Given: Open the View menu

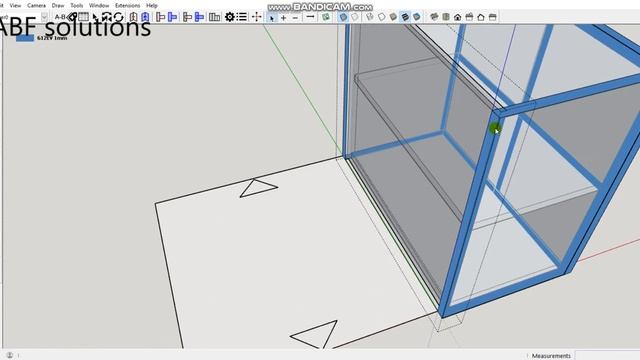Looking at the screenshot, I should [15, 5].
